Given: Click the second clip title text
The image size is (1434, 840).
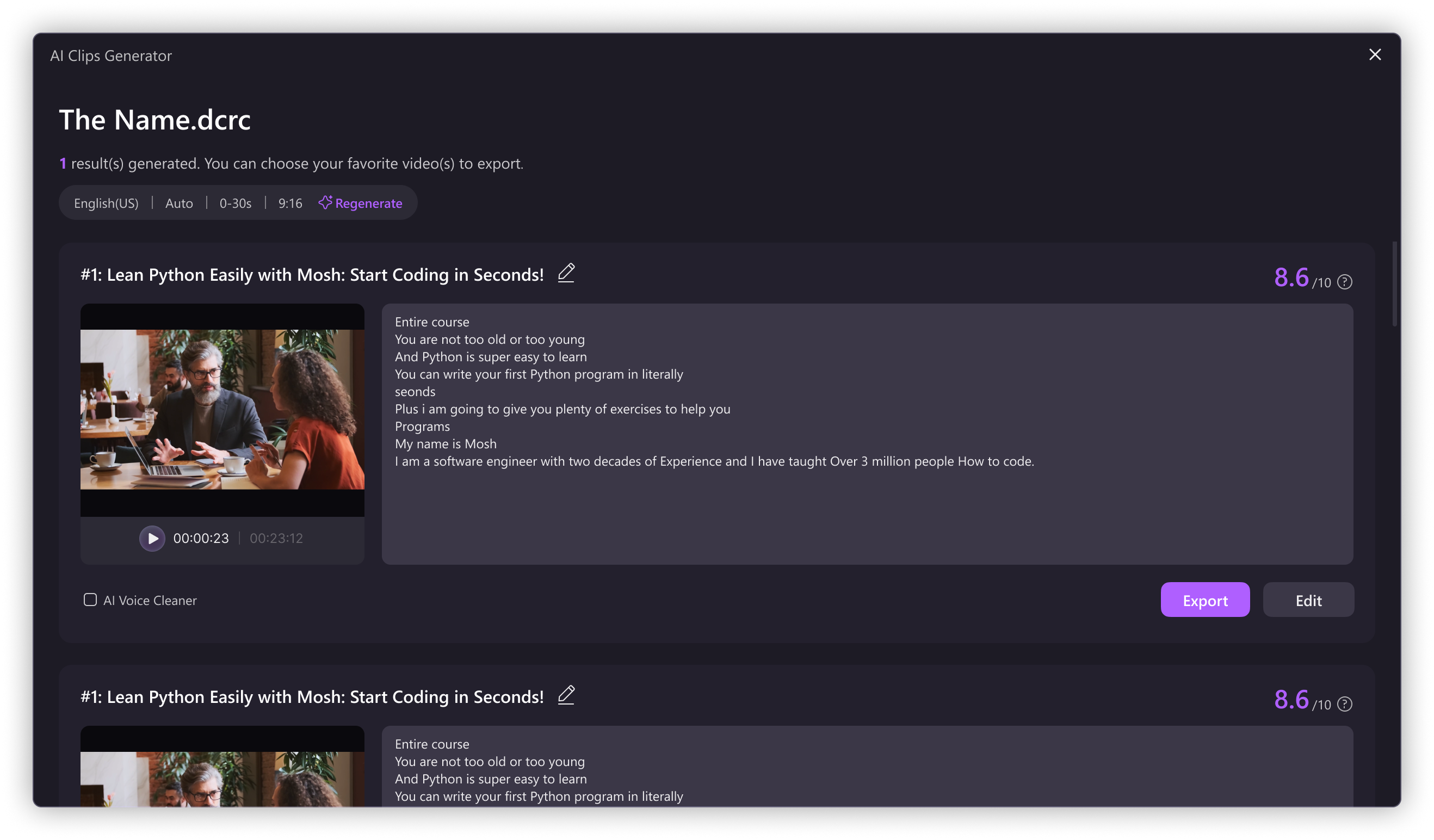Looking at the screenshot, I should coord(312,697).
